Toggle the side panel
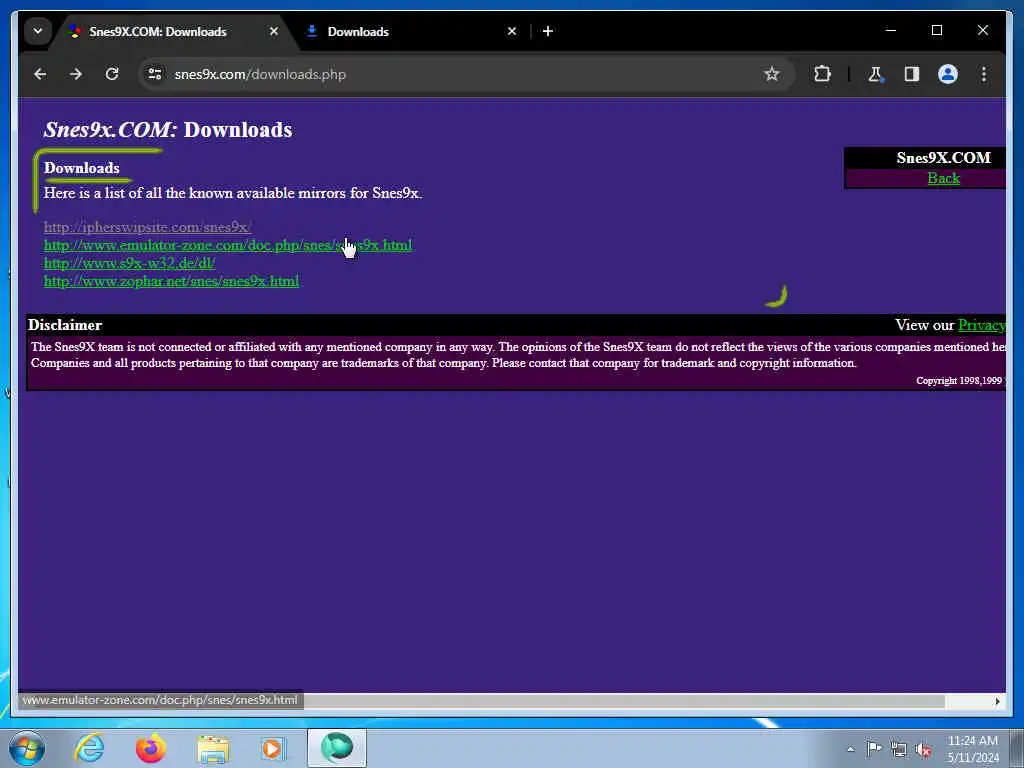Screen dimensions: 1024x768 click(x=912, y=74)
